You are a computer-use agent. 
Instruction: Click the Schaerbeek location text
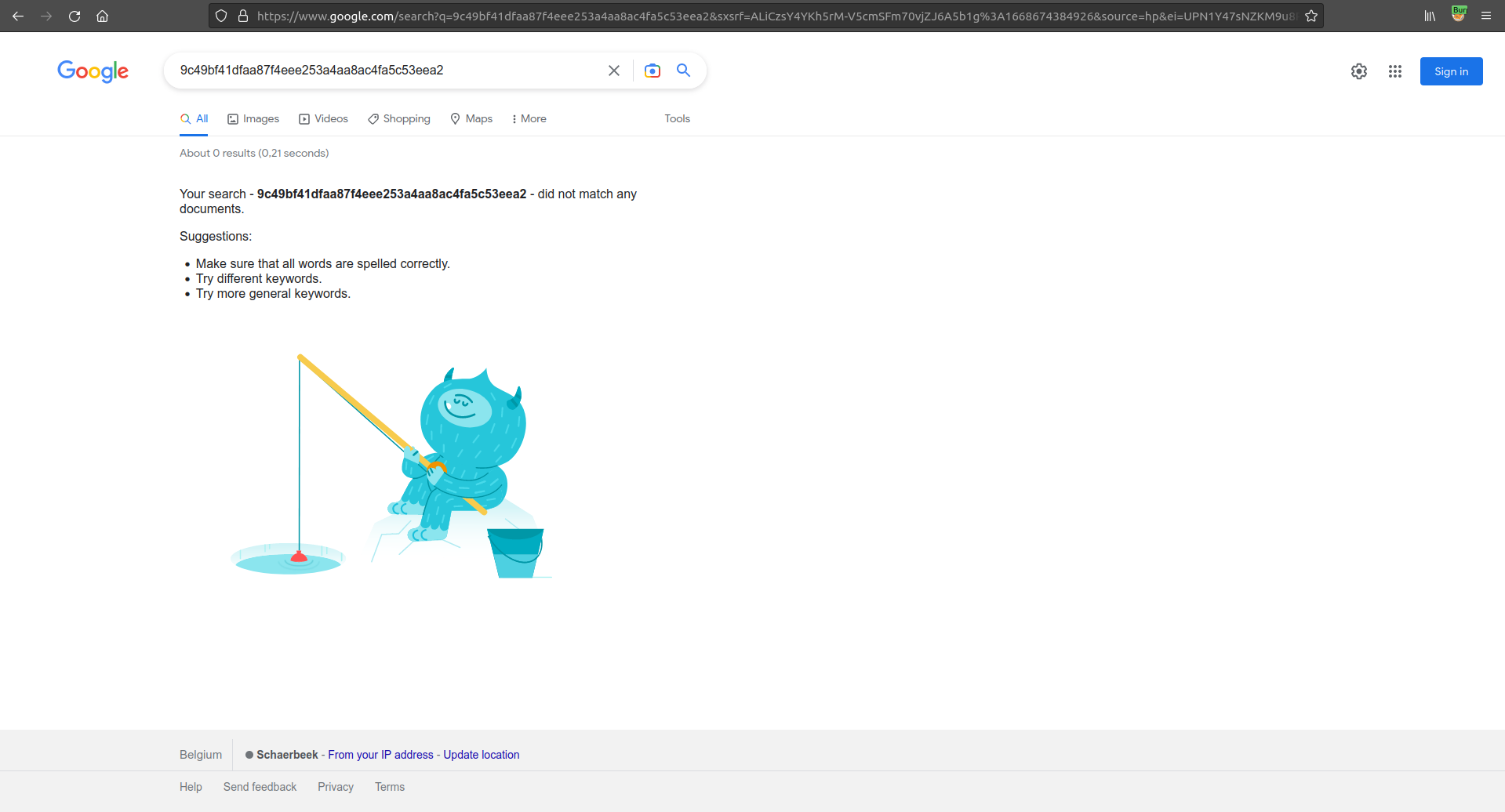click(x=287, y=755)
